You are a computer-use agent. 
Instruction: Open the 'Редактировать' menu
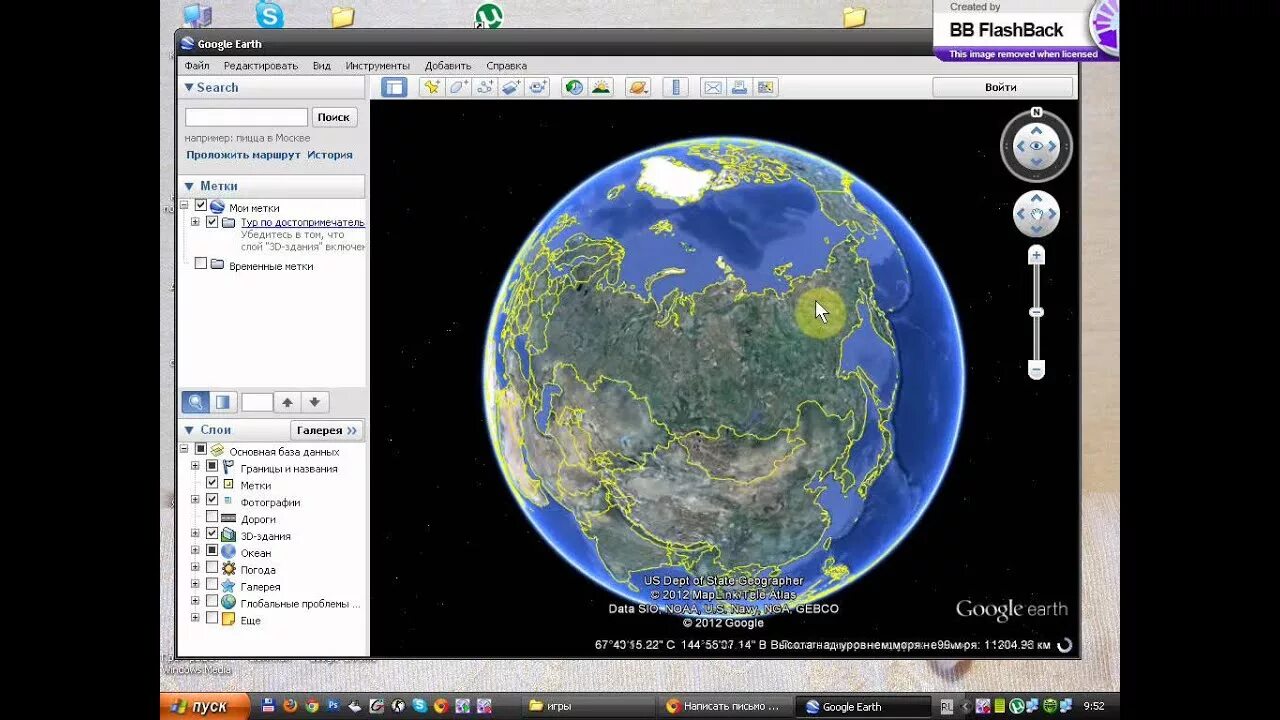(261, 65)
